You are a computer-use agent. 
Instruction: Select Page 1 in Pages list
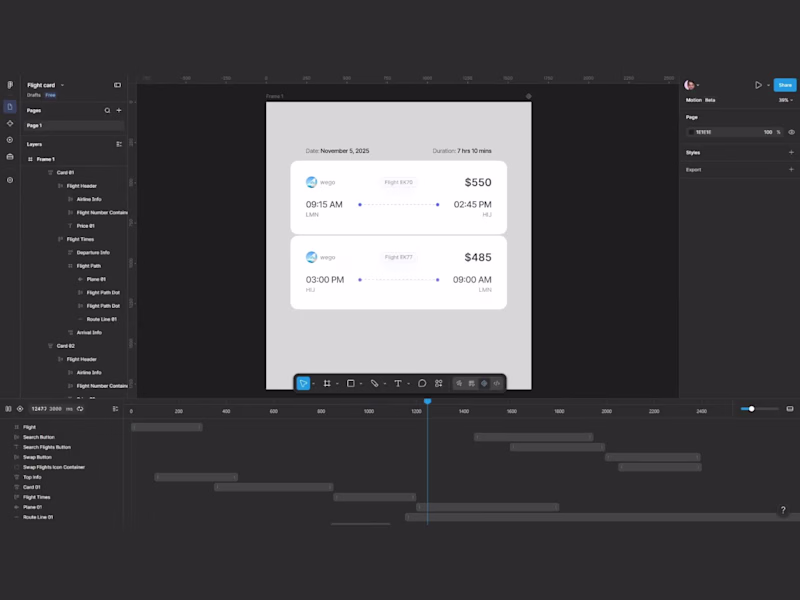click(x=73, y=126)
